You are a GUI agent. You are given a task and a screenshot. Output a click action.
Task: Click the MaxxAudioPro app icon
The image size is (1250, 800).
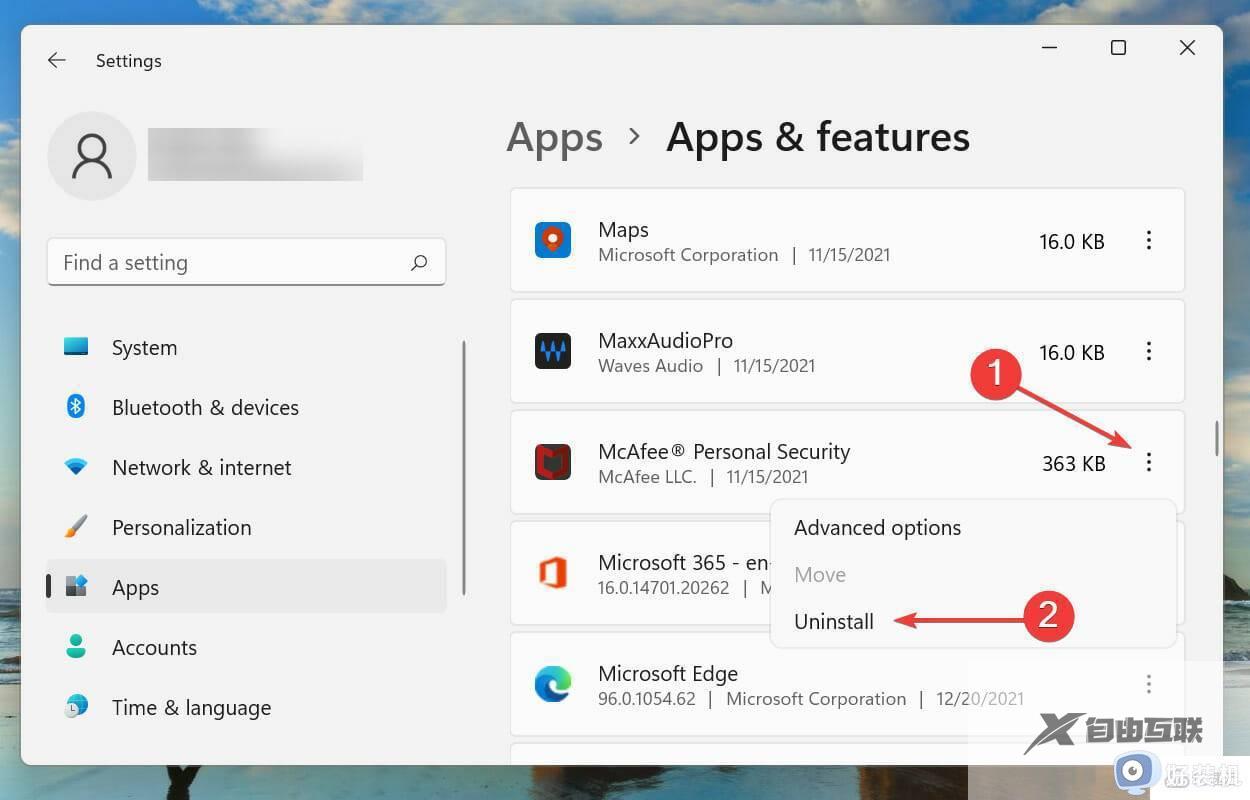click(x=553, y=352)
